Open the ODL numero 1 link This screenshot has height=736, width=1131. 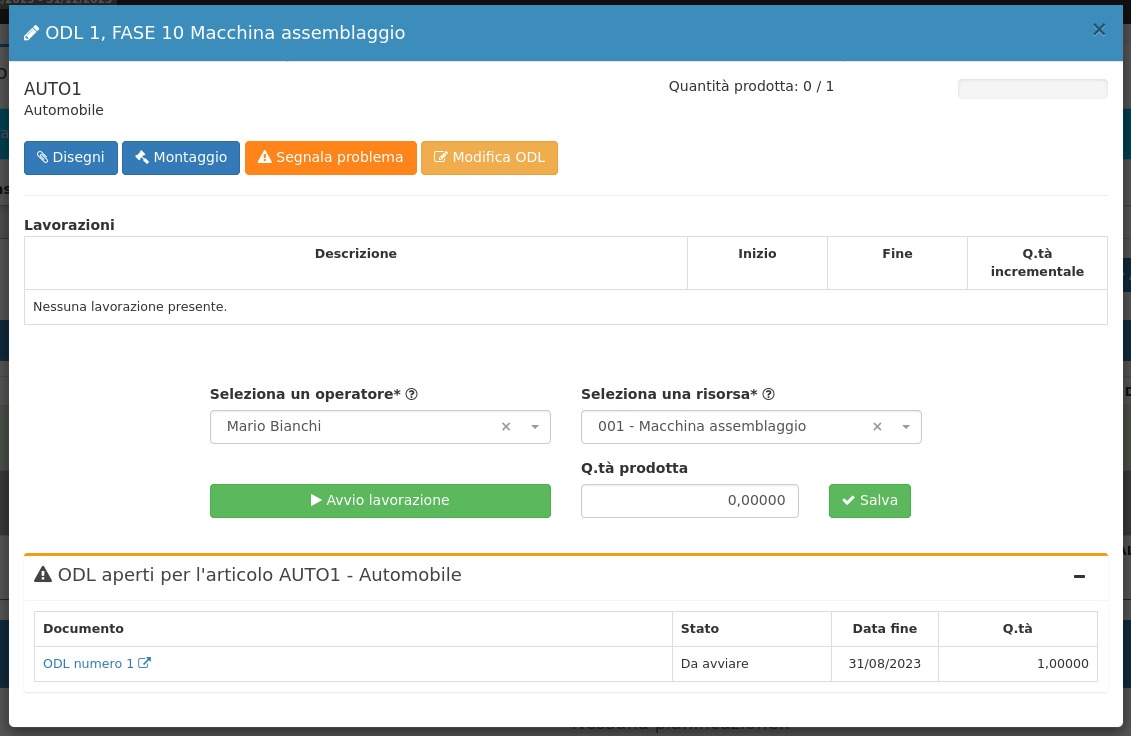pos(88,663)
